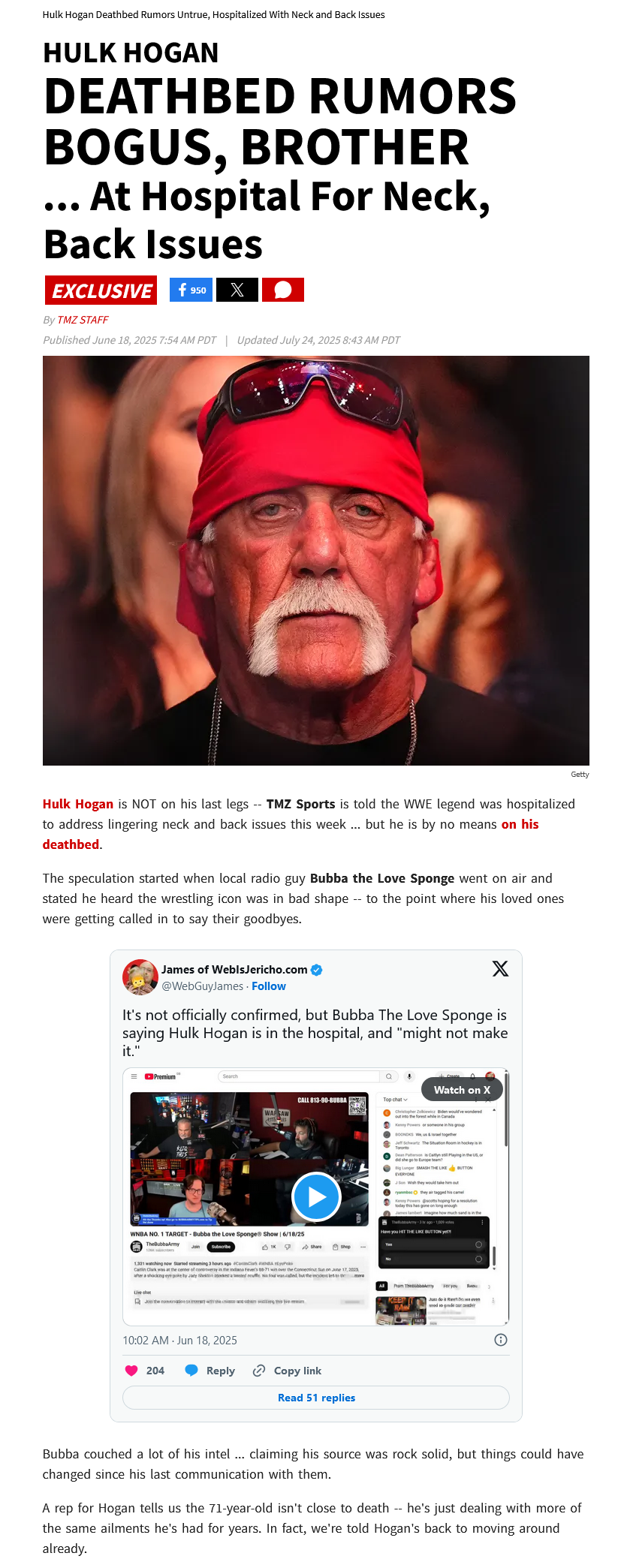Open Read 51 replies button

(316, 1398)
